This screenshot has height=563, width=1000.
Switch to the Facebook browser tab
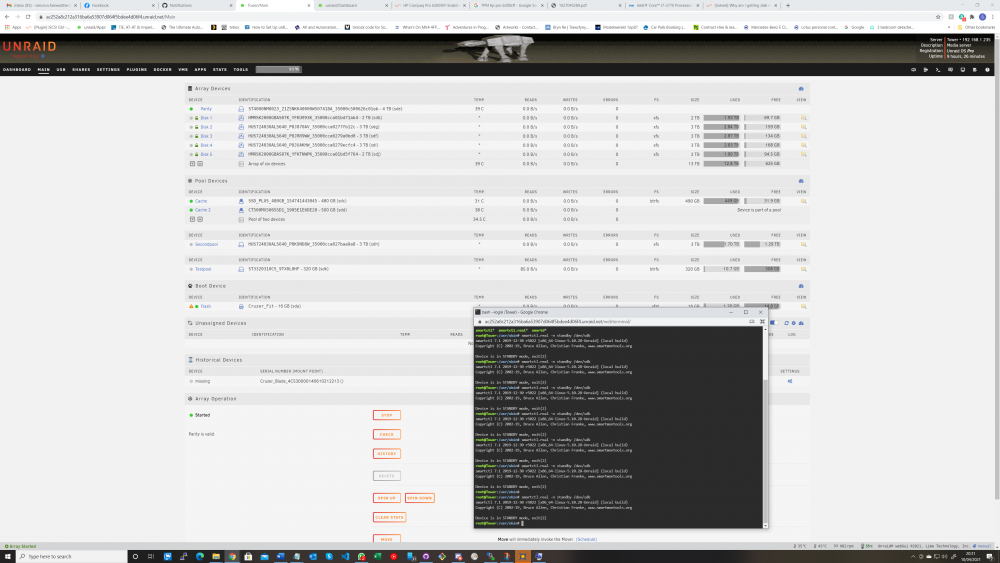(x=119, y=5)
